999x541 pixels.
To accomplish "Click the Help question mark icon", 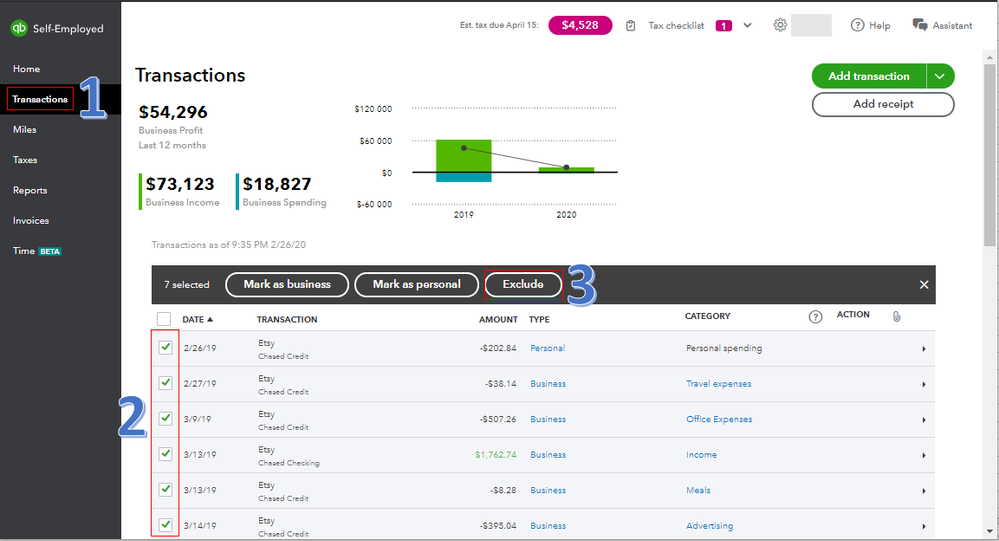I will tap(857, 25).
